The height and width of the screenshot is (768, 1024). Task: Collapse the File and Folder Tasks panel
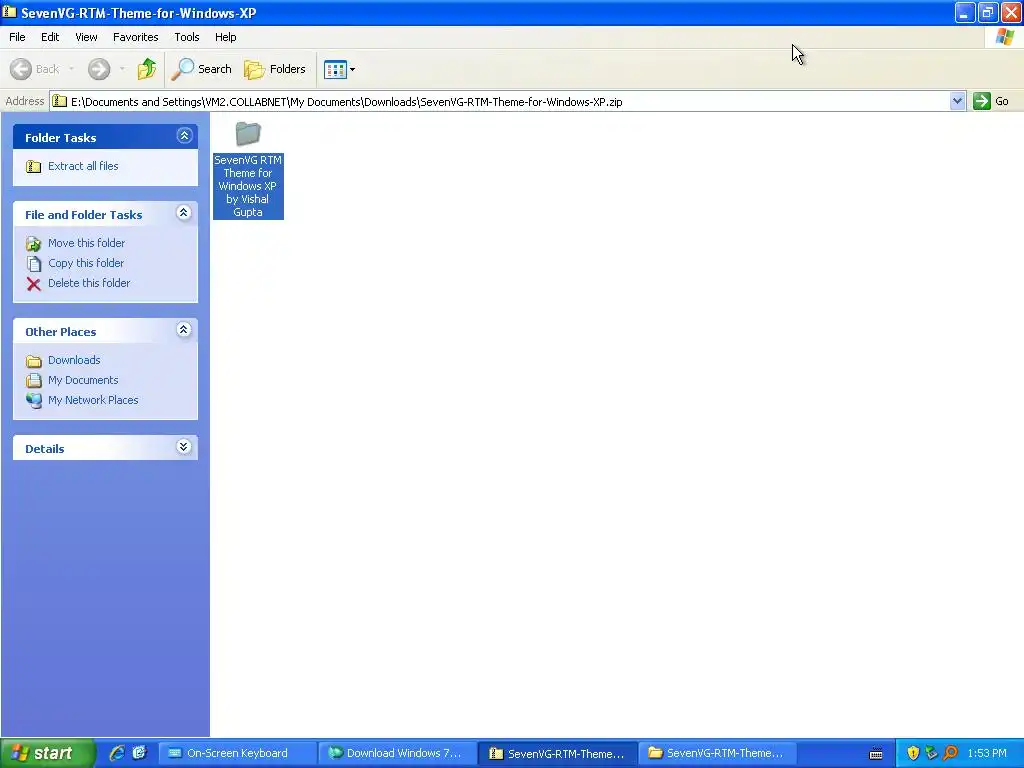click(x=184, y=213)
